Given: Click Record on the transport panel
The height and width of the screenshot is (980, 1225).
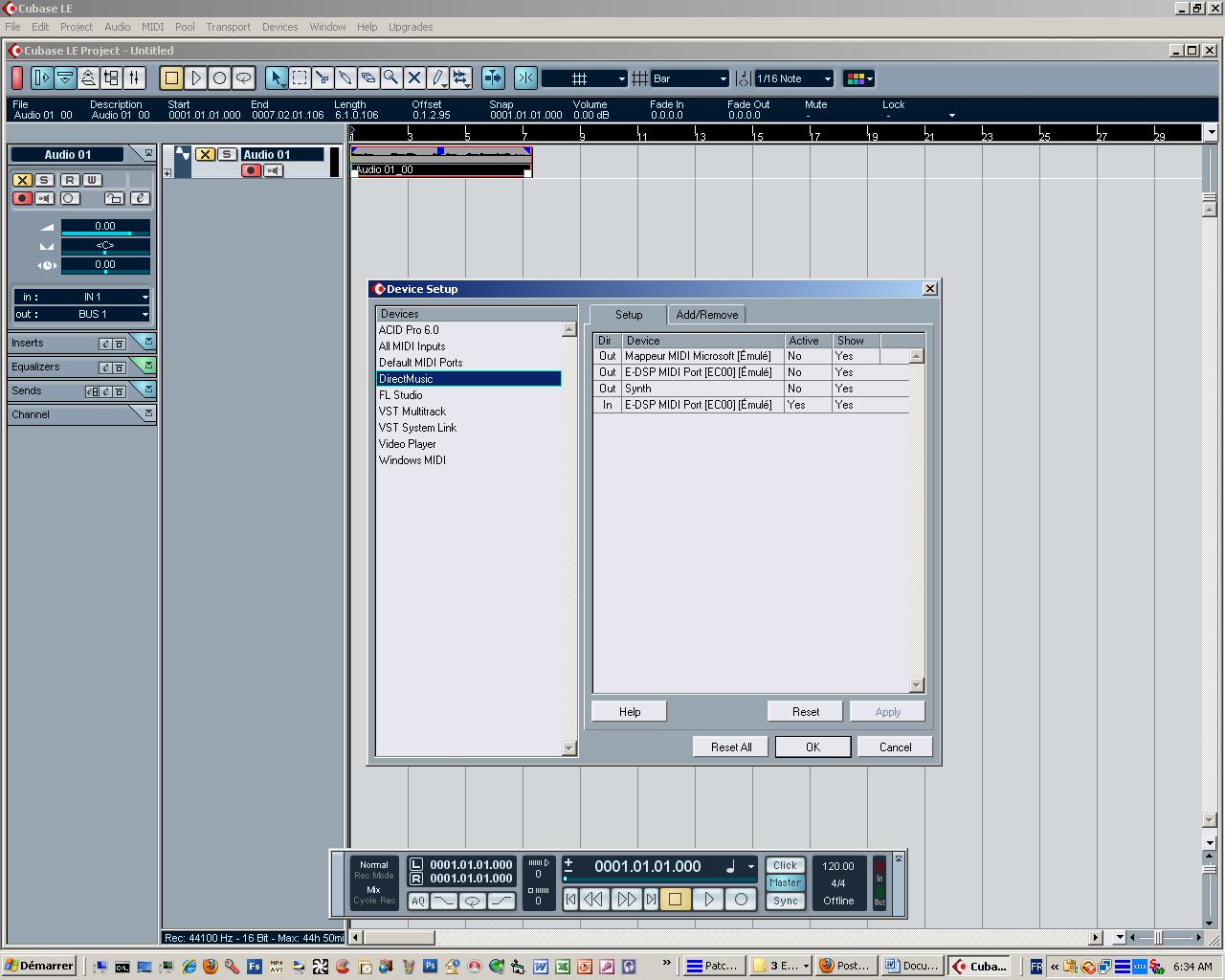Looking at the screenshot, I should pos(741,900).
